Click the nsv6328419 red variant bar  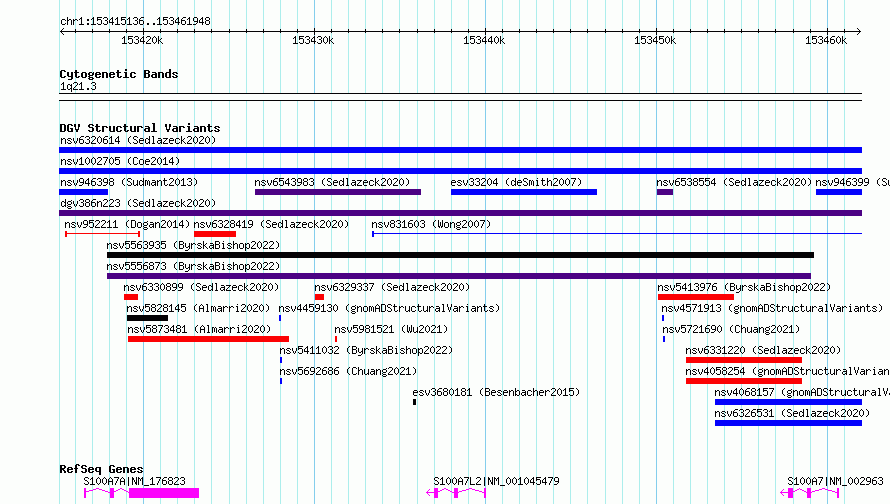pyautogui.click(x=215, y=234)
